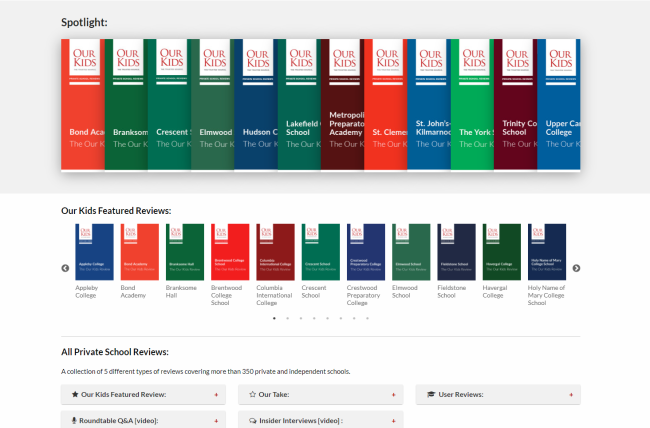This screenshot has width=650, height=428.
Task: Show the previous featured reviews in the carousel
Action: coord(65,268)
